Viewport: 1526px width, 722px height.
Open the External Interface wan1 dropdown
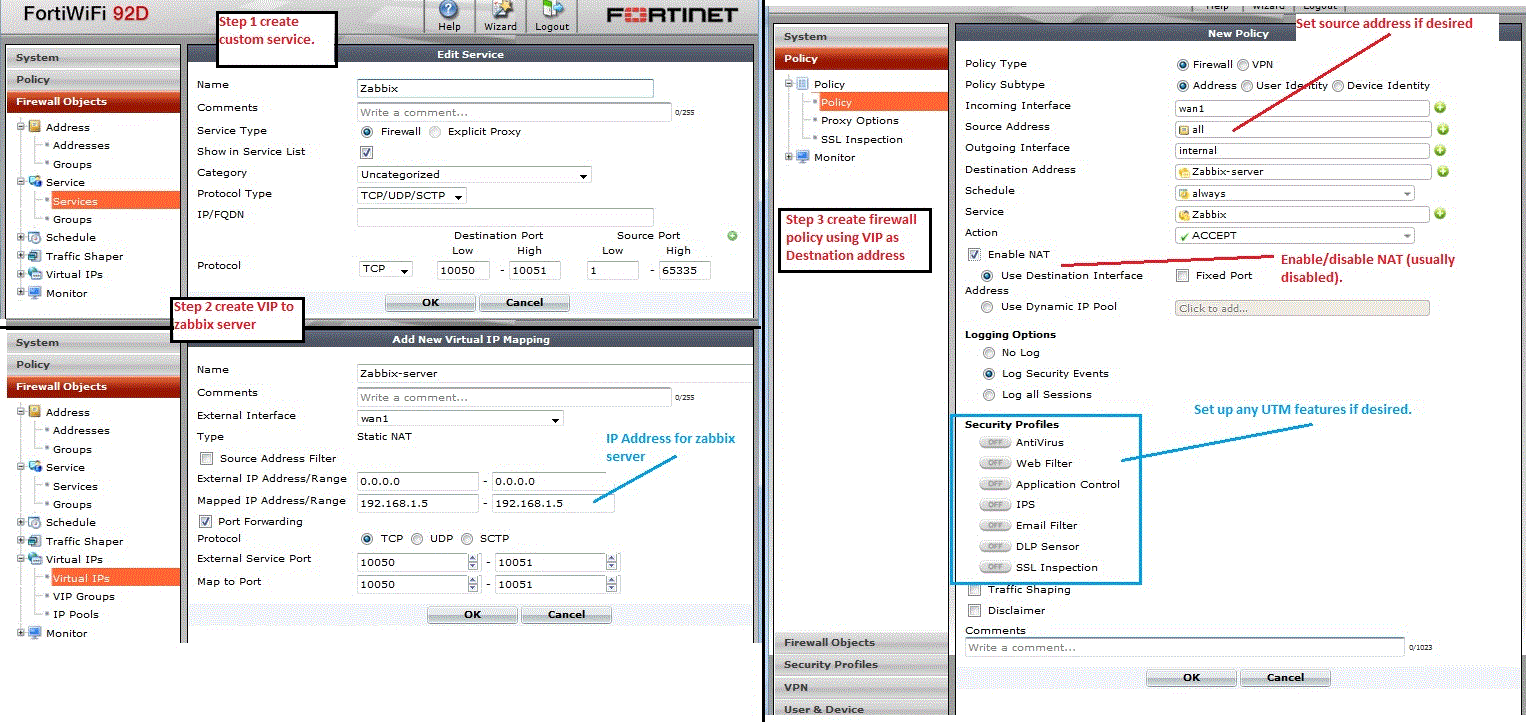460,419
